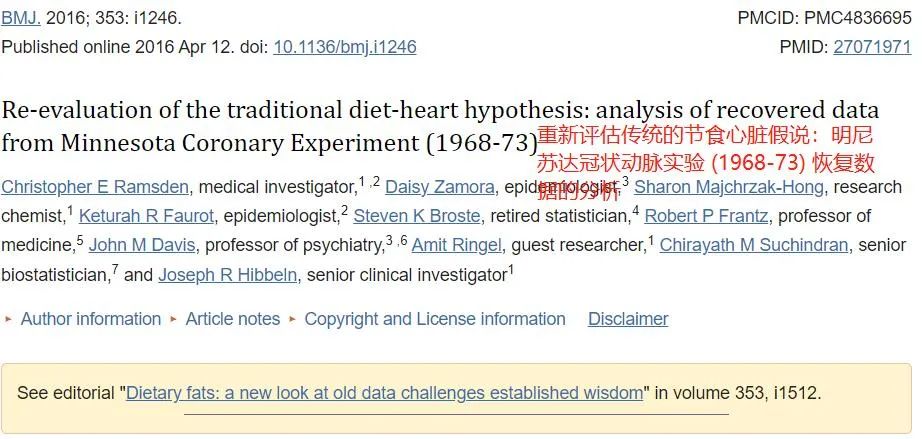922x439 pixels.
Task: Open the Disclaimer link
Action: tap(628, 319)
